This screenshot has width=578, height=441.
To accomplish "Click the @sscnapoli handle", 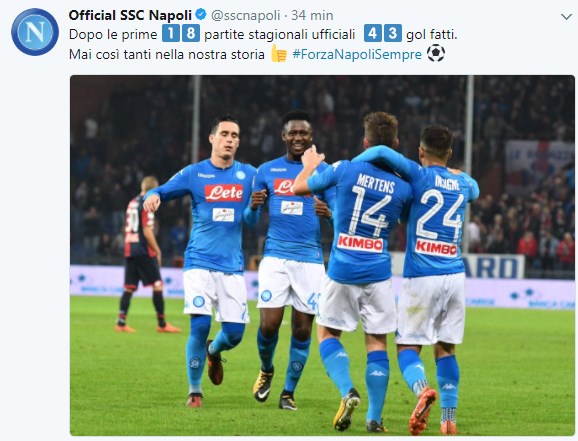I will click(x=246, y=15).
